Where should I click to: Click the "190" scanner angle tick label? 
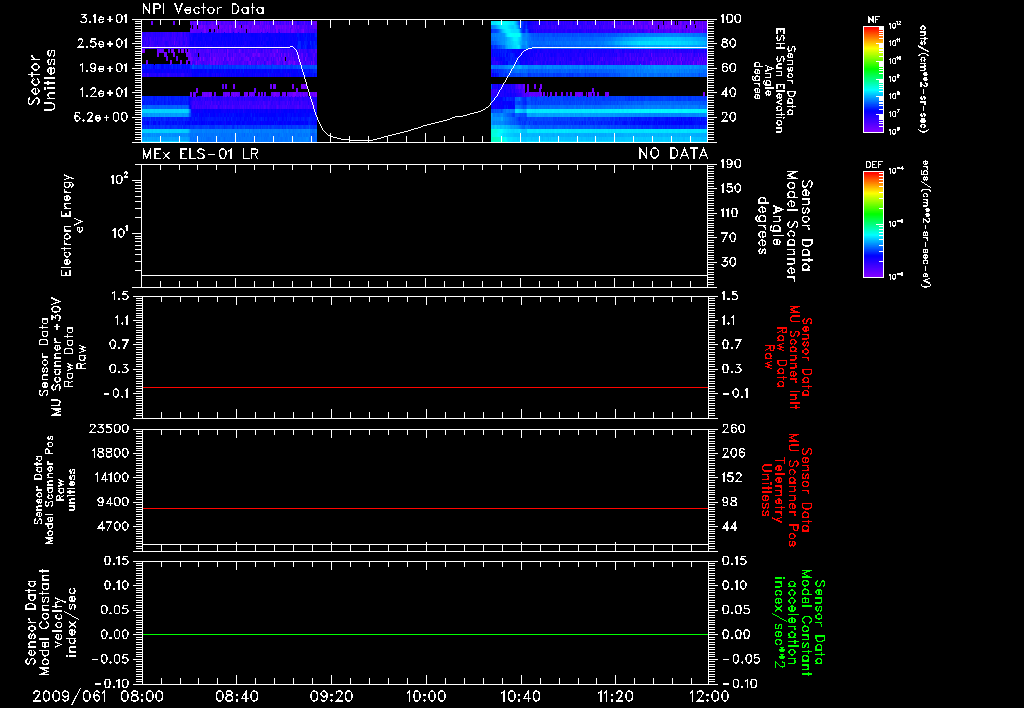point(732,164)
